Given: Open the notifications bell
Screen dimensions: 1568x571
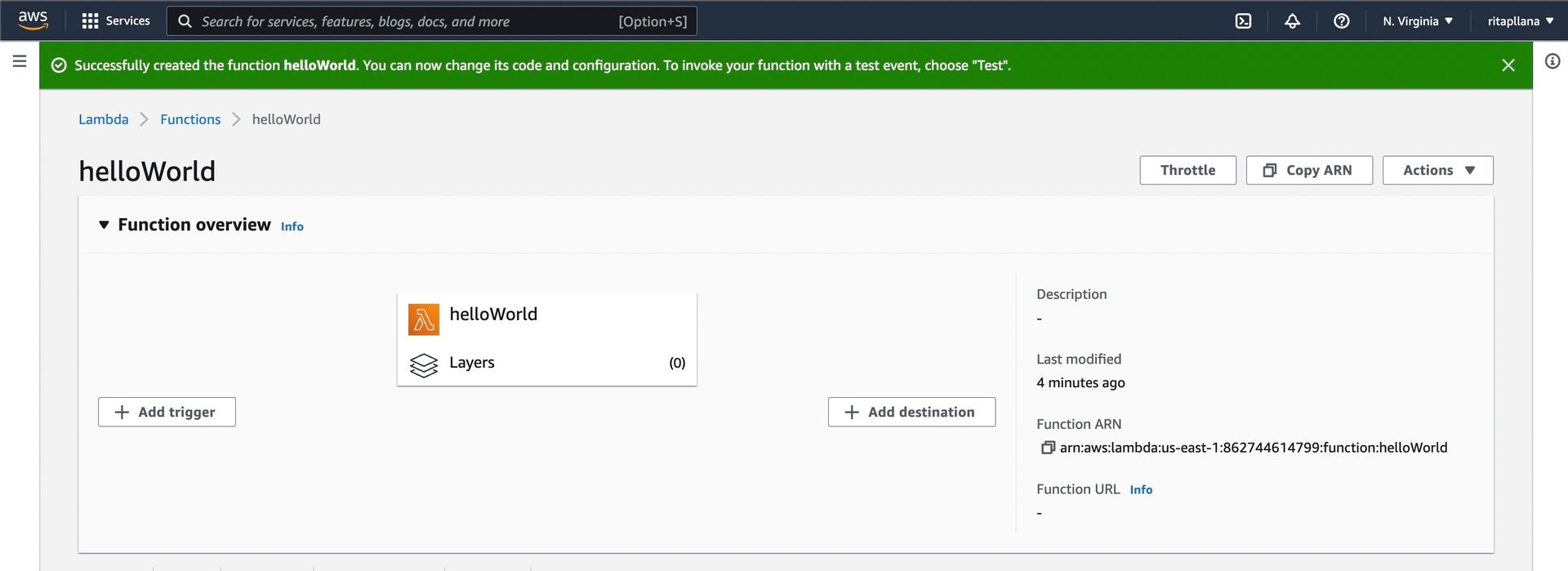Looking at the screenshot, I should pos(1292,21).
